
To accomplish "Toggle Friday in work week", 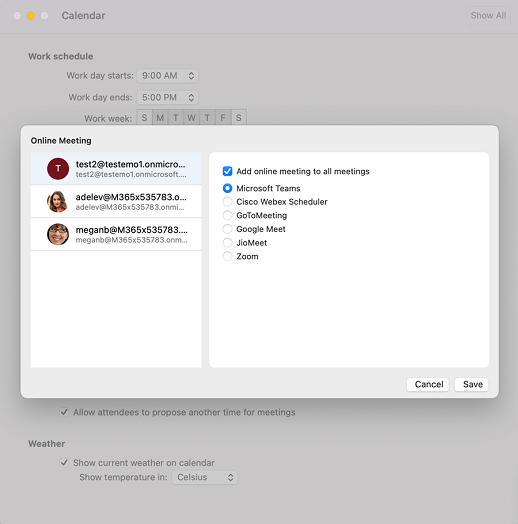I will click(223, 118).
